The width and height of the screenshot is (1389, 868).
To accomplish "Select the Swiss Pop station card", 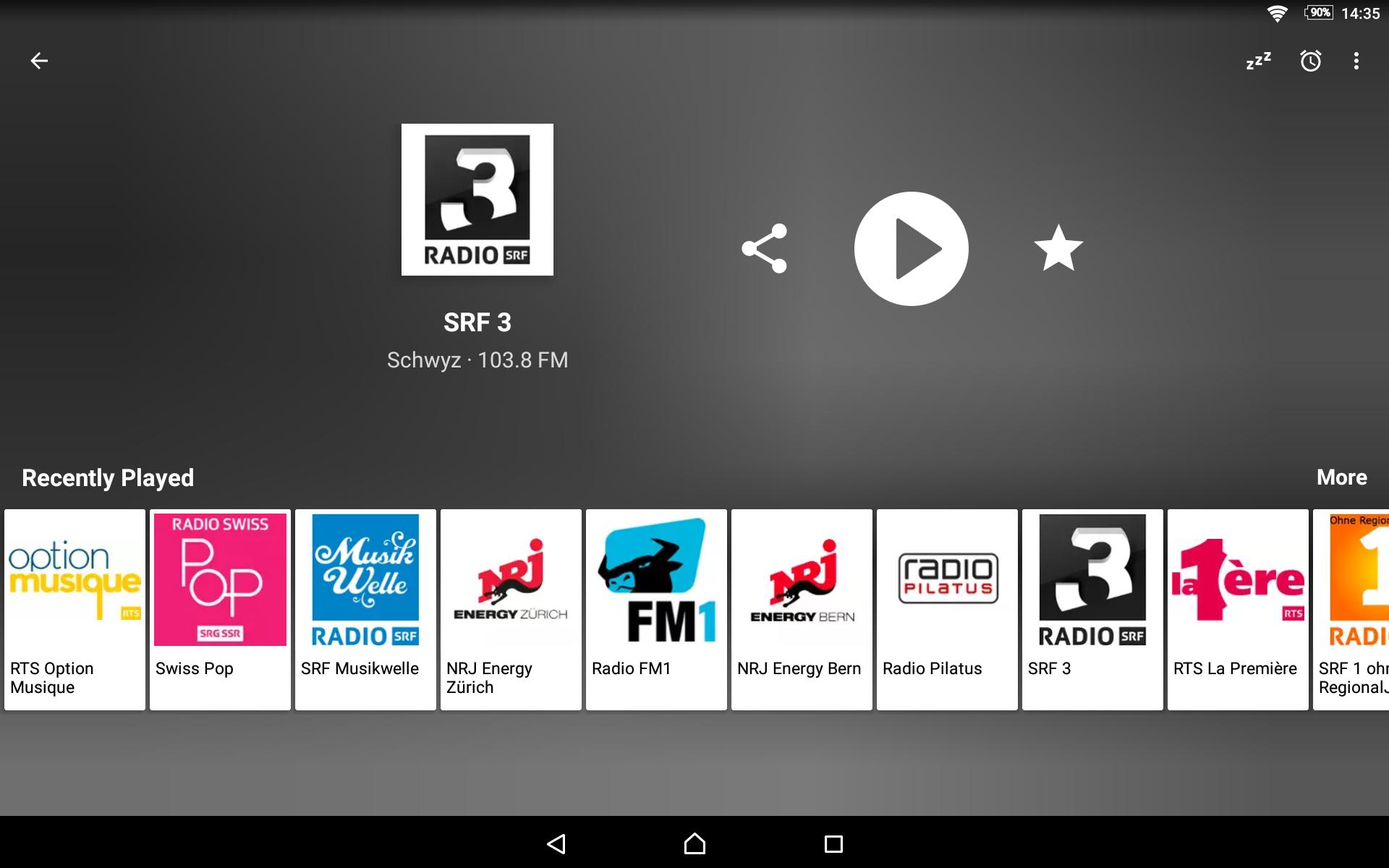I will click(220, 610).
